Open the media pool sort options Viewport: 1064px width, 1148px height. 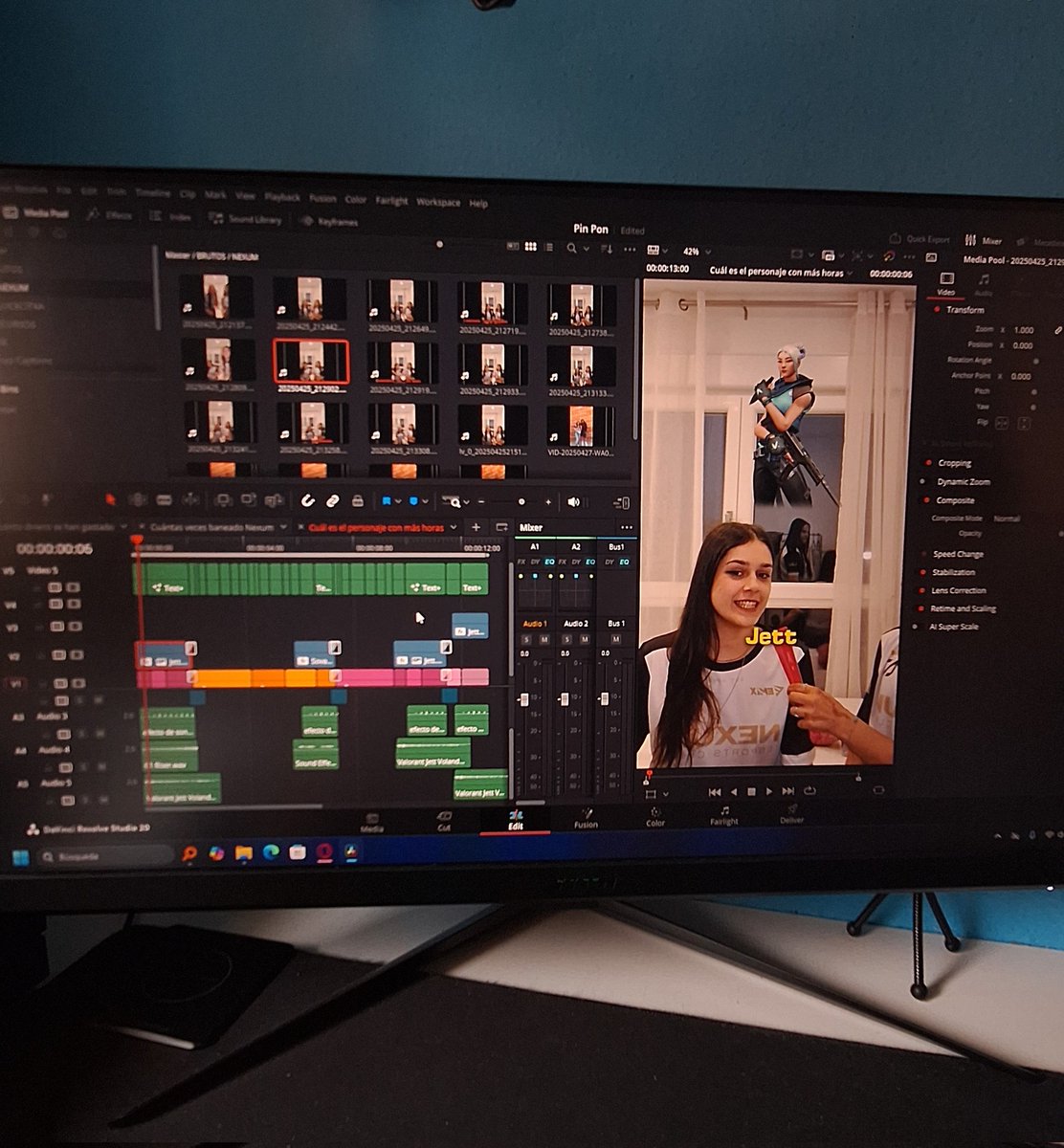pos(606,249)
